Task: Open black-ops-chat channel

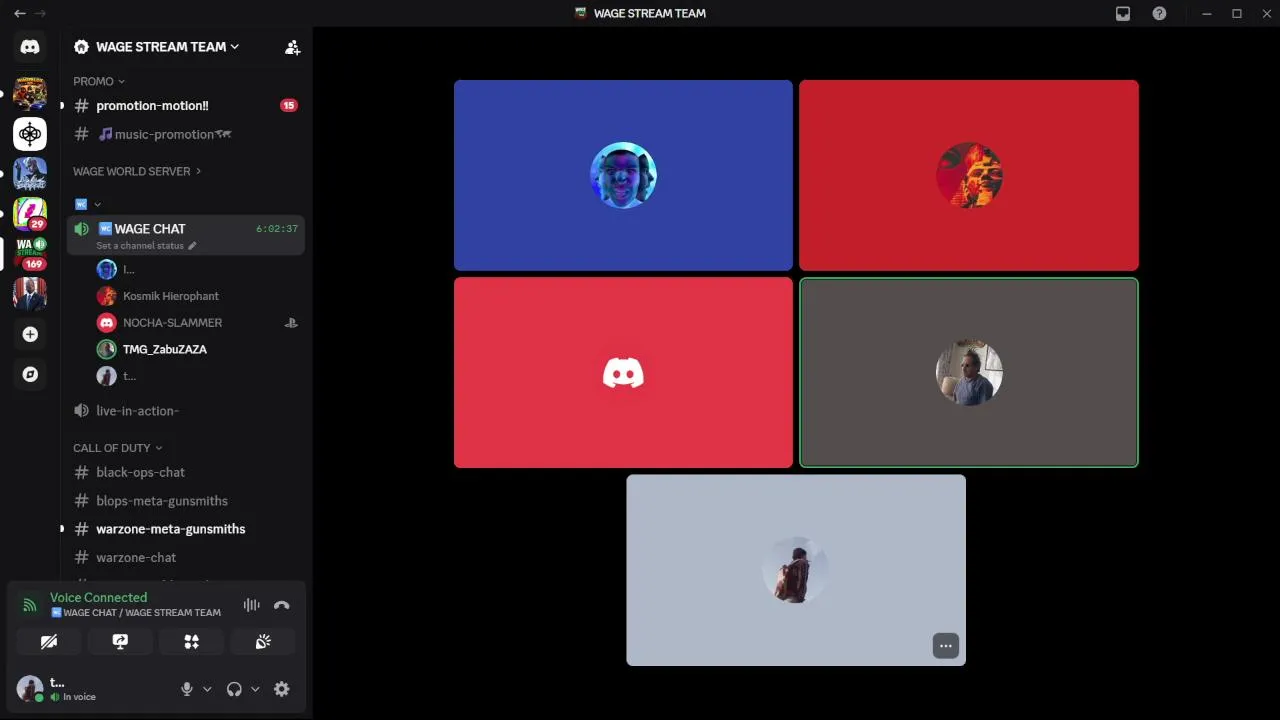Action: 185,472
